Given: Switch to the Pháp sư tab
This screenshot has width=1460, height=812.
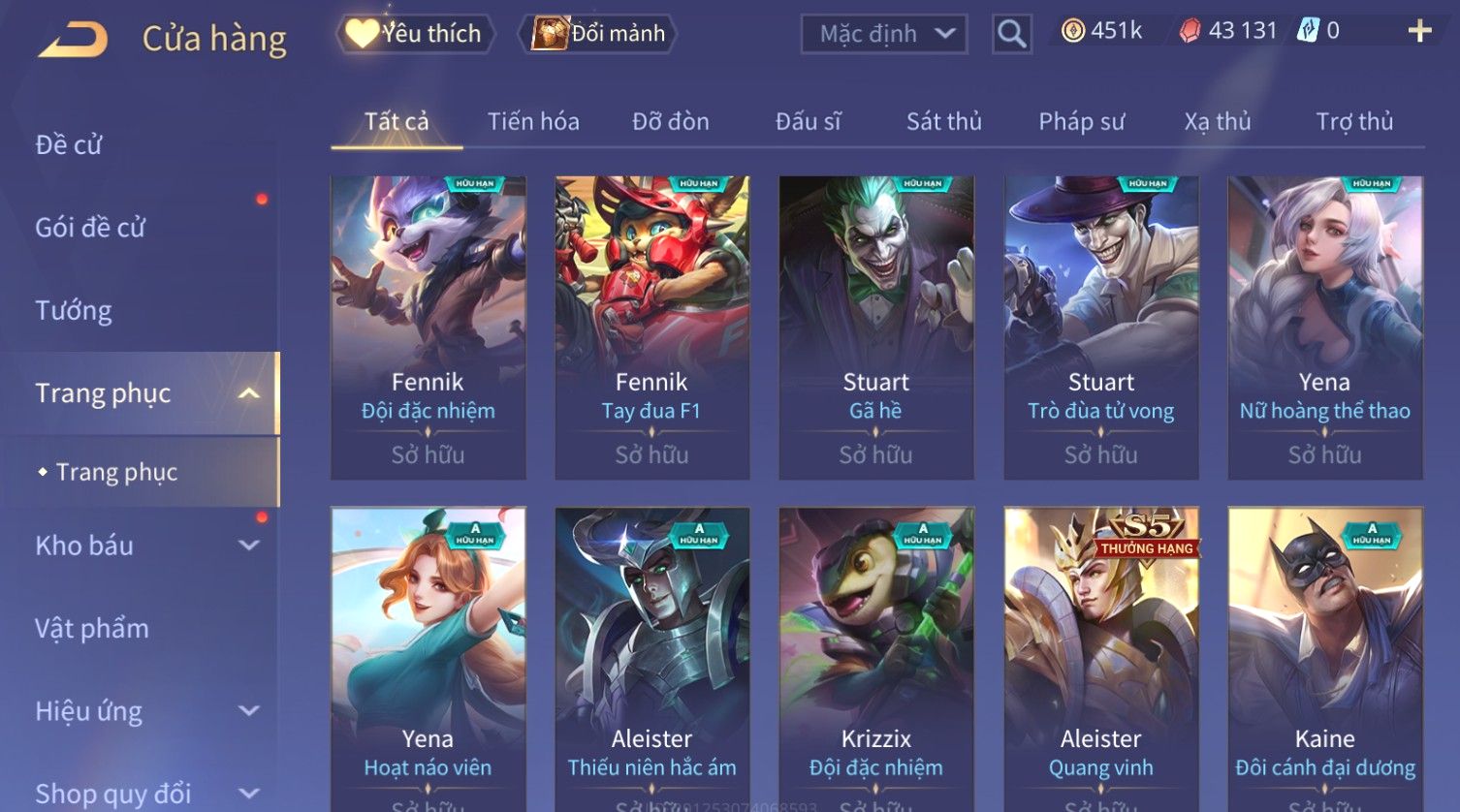Looking at the screenshot, I should [x=1081, y=122].
